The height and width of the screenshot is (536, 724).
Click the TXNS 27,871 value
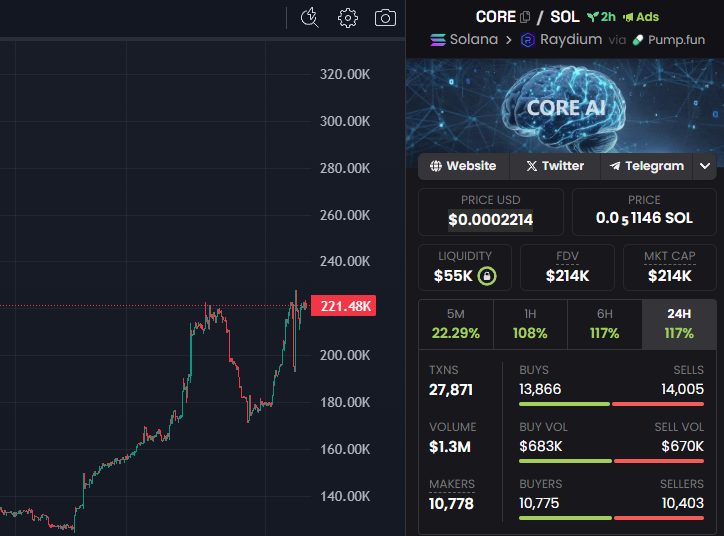tap(451, 390)
